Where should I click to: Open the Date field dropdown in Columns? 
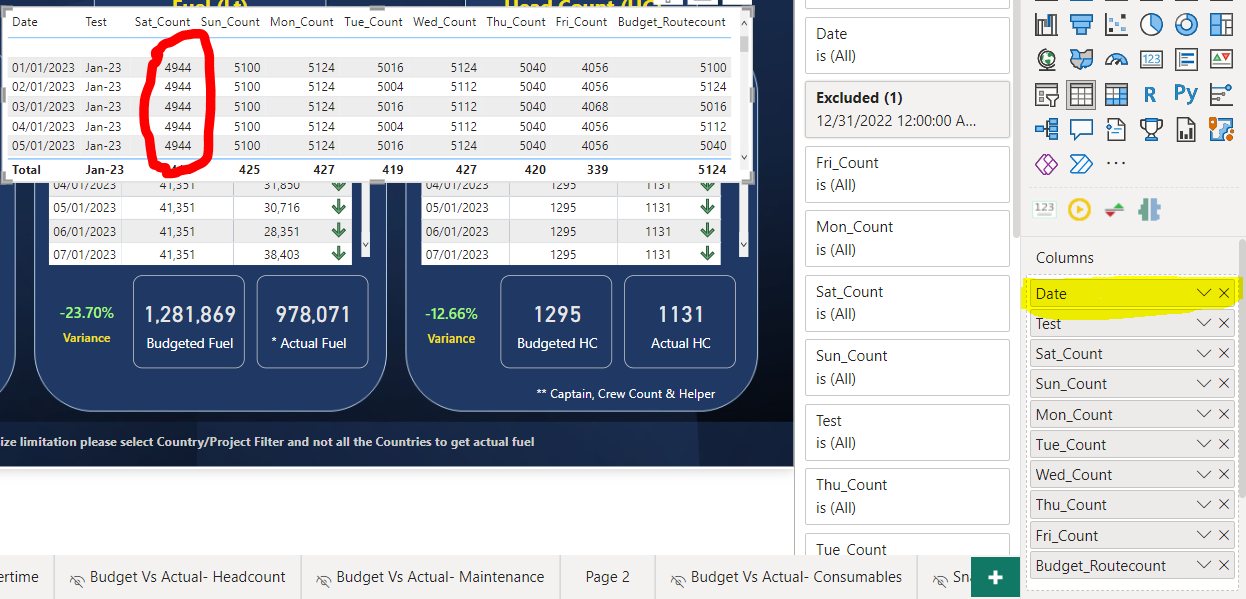(1204, 293)
